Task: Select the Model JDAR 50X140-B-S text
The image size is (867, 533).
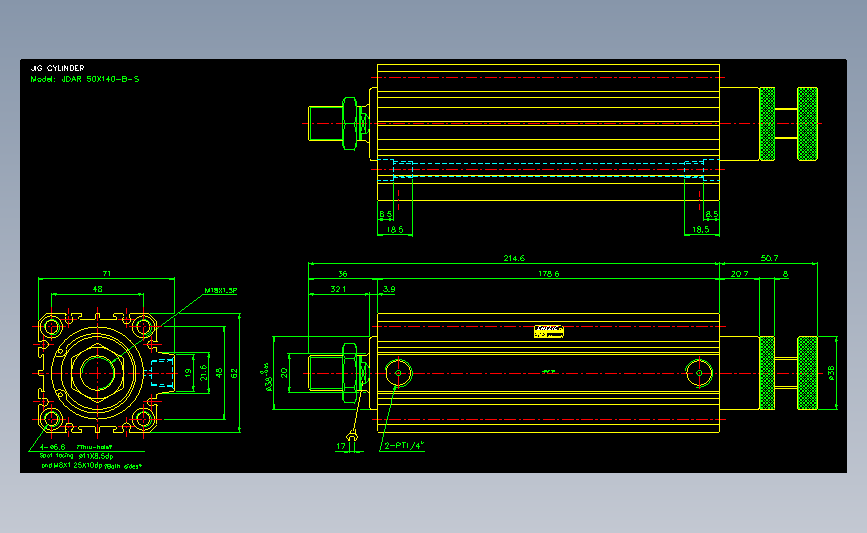Action: [85, 79]
